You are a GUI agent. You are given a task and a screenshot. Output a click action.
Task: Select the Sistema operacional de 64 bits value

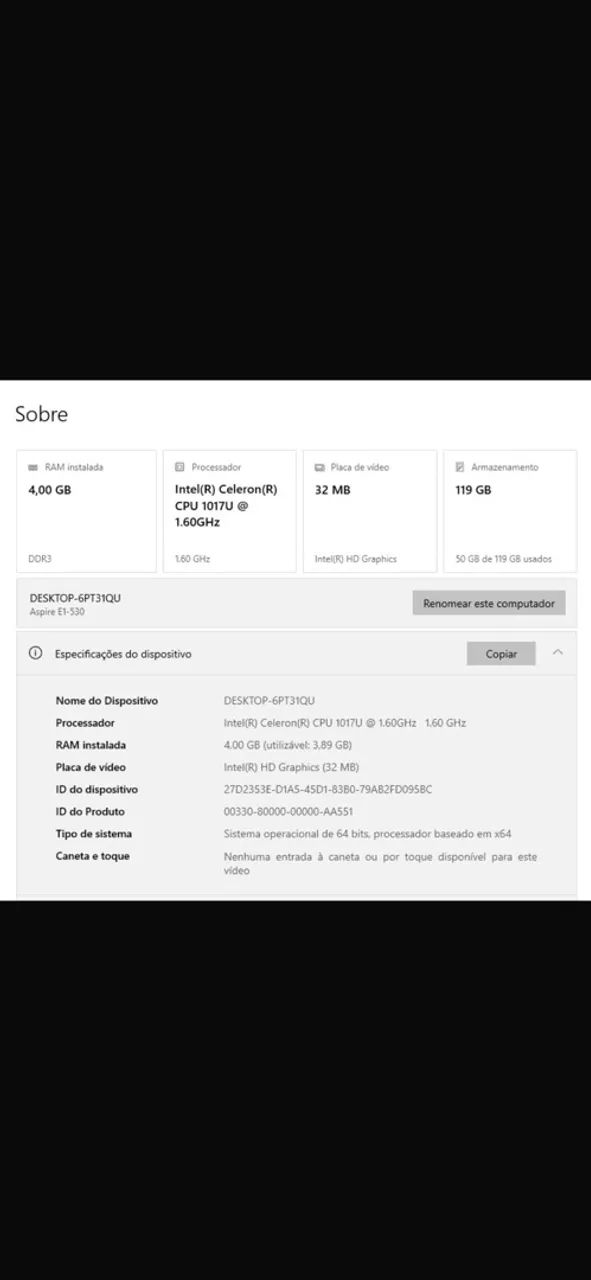pos(367,833)
